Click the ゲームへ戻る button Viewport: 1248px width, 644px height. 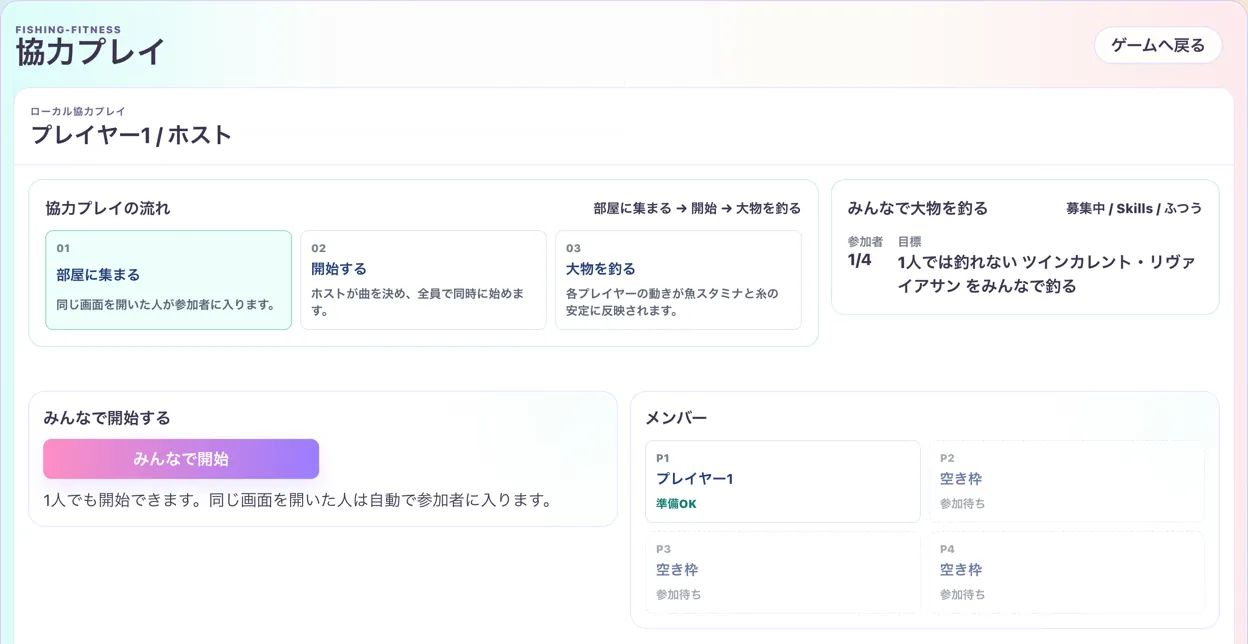point(1158,45)
